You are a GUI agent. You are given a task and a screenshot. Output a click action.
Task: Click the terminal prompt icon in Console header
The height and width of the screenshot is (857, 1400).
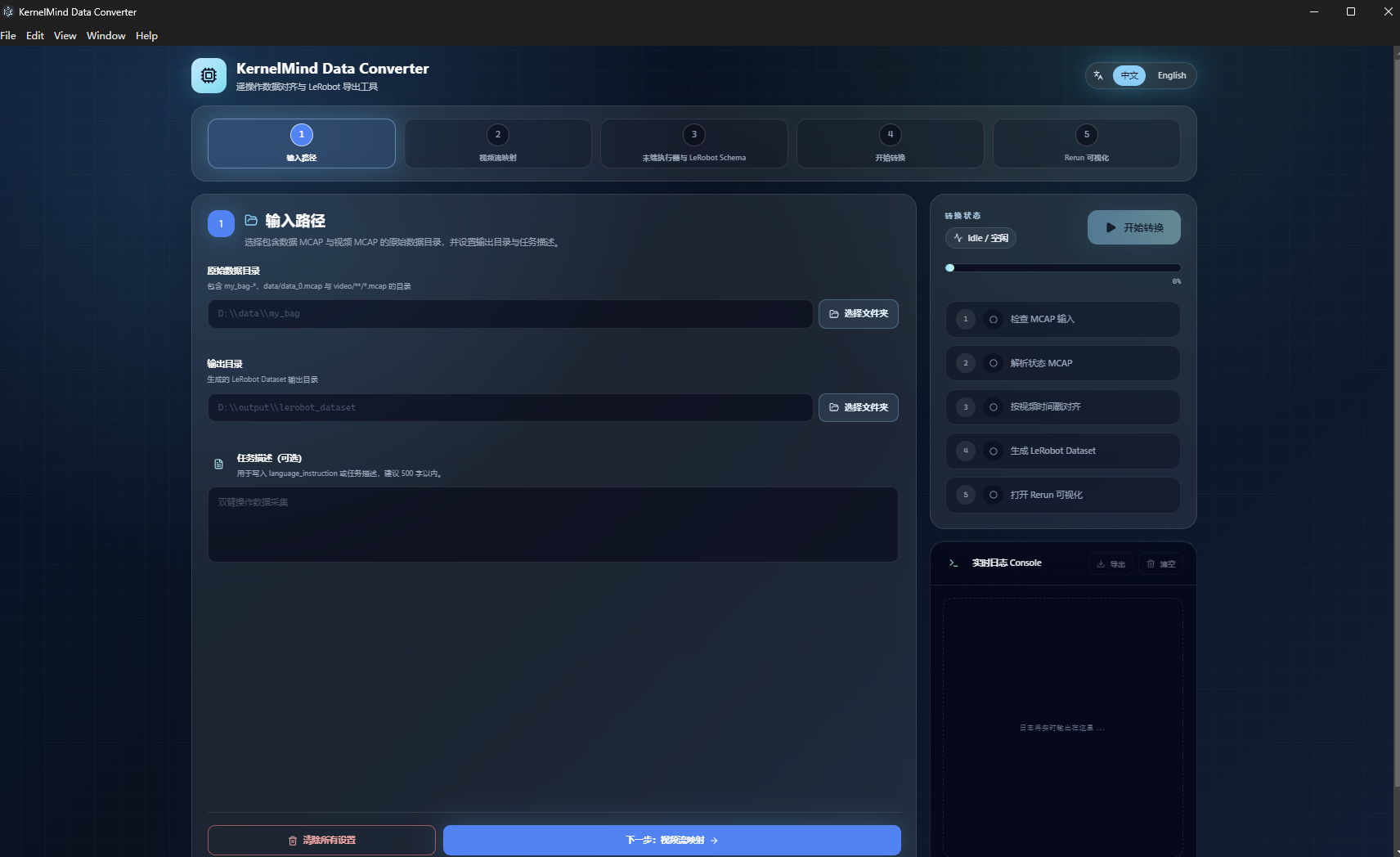[954, 563]
